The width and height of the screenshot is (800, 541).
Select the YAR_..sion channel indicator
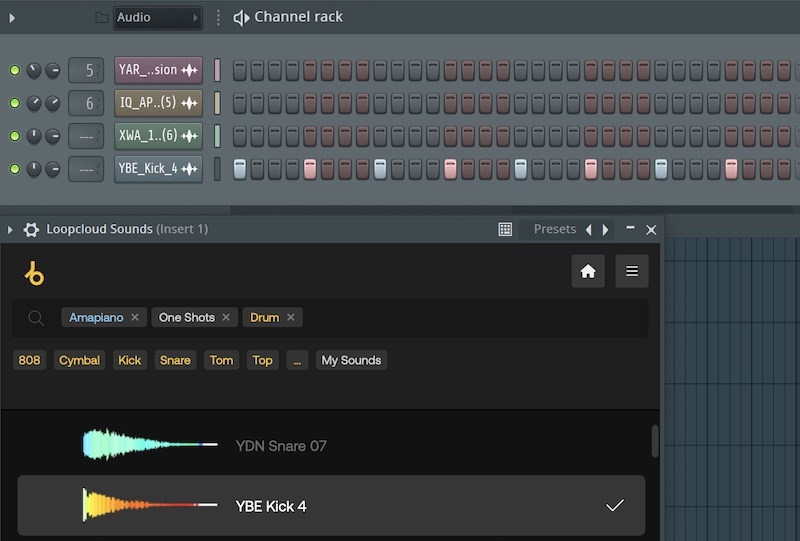point(217,70)
